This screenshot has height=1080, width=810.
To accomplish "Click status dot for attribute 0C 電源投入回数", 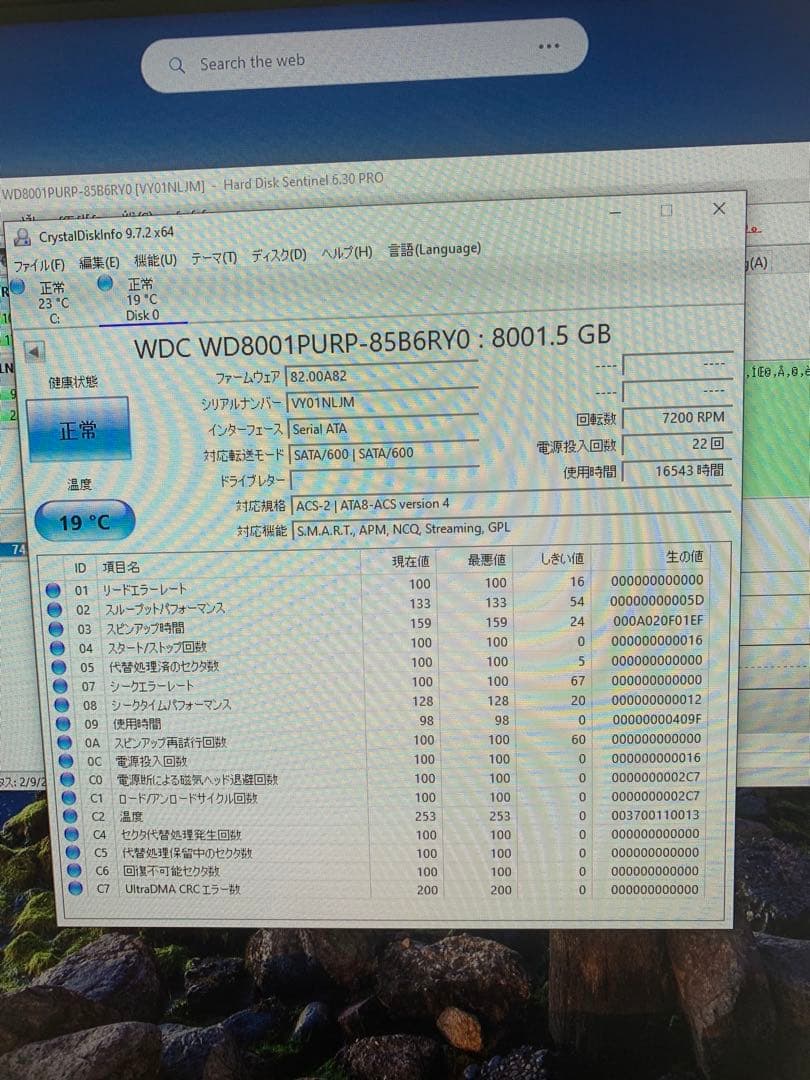I will click(65, 761).
